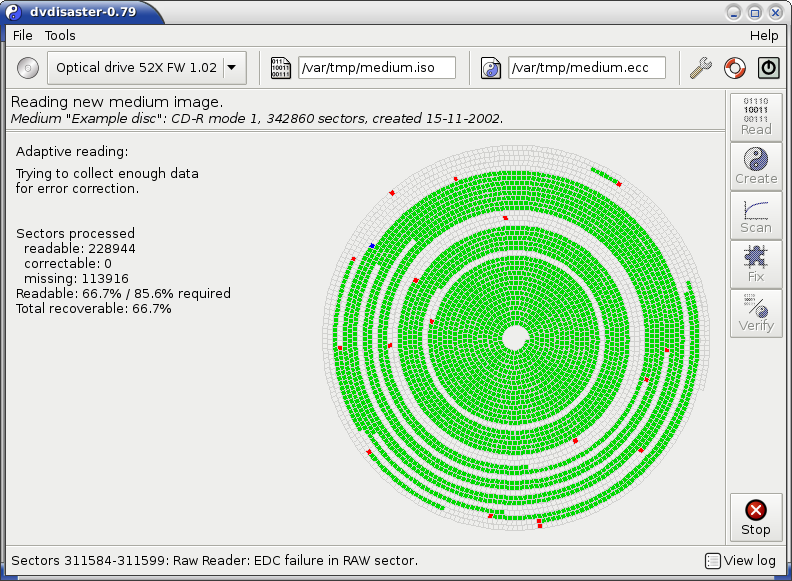Image resolution: width=792 pixels, height=581 pixels.
Task: Click the power quit icon
Action: click(x=768, y=68)
